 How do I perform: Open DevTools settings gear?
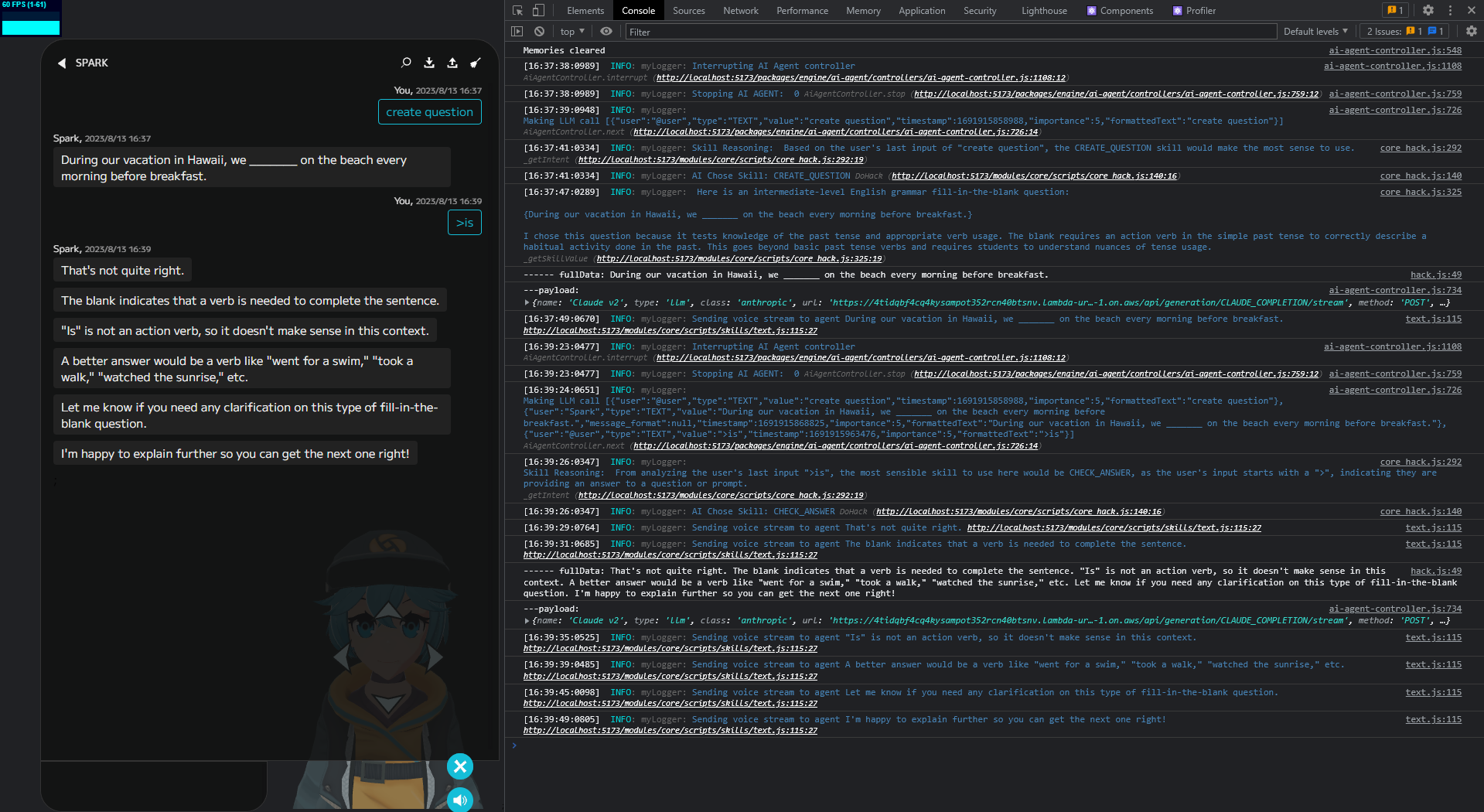pos(1427,10)
